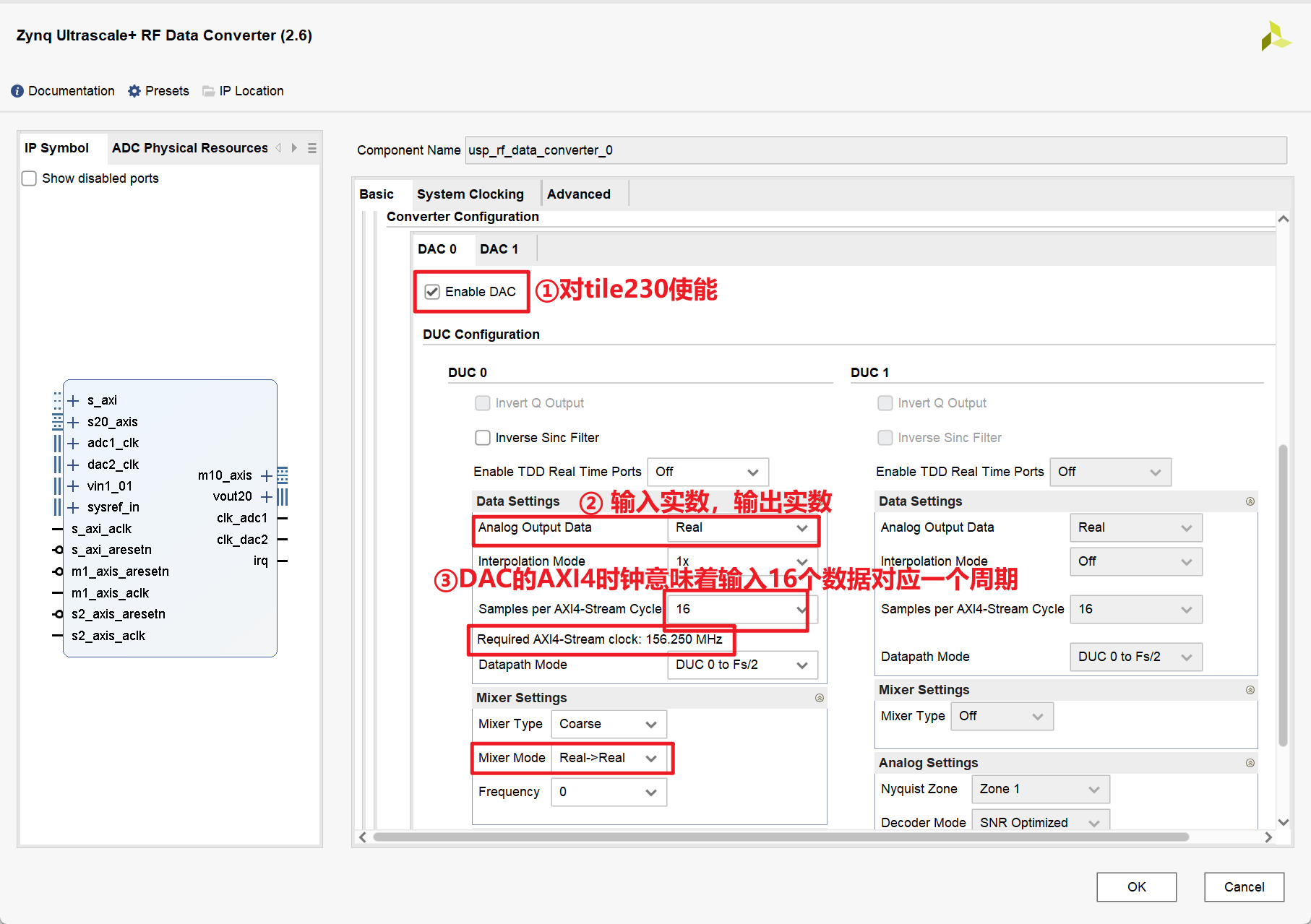Click the Cancel button

tap(1244, 887)
